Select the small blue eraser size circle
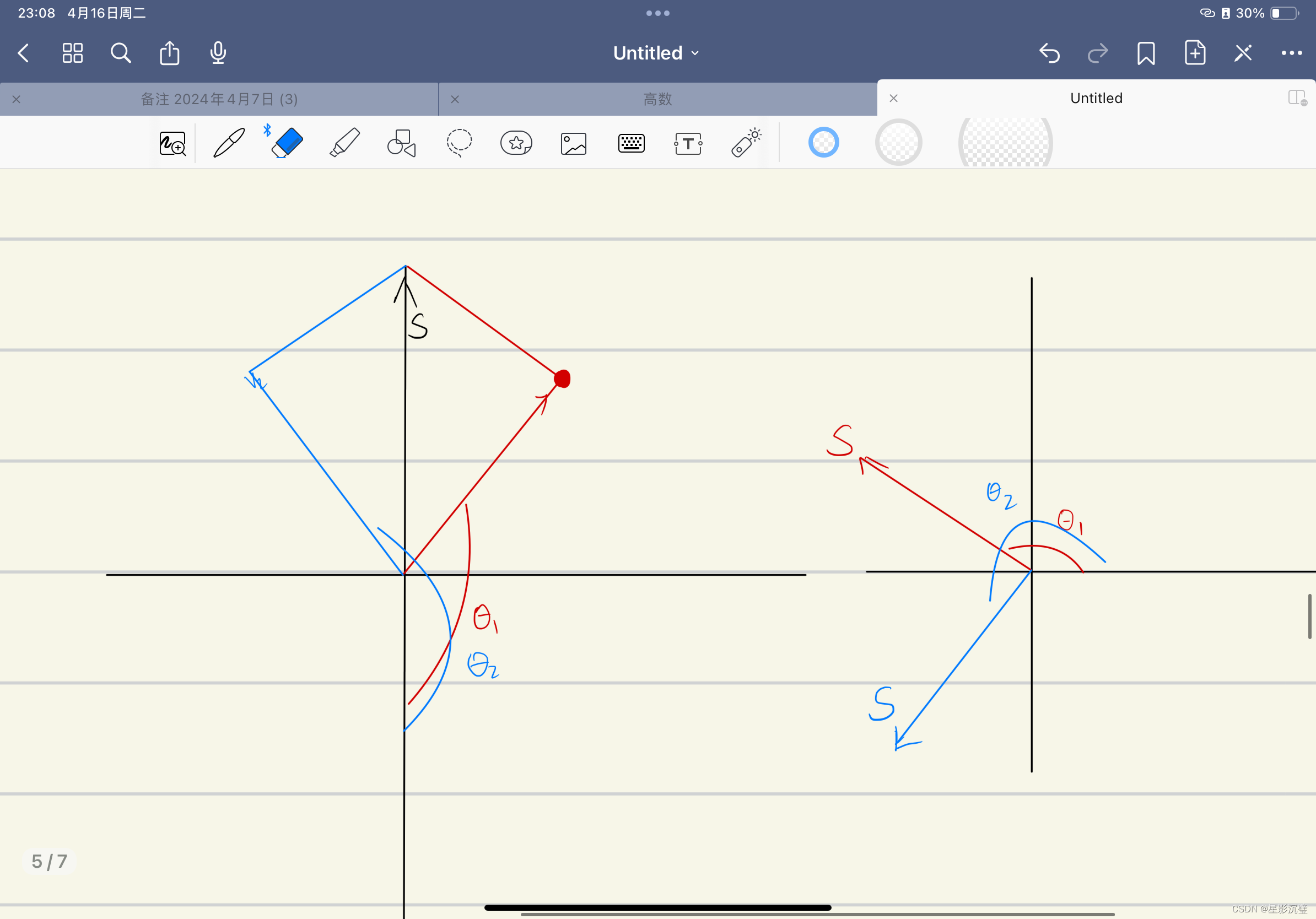 coord(823,143)
